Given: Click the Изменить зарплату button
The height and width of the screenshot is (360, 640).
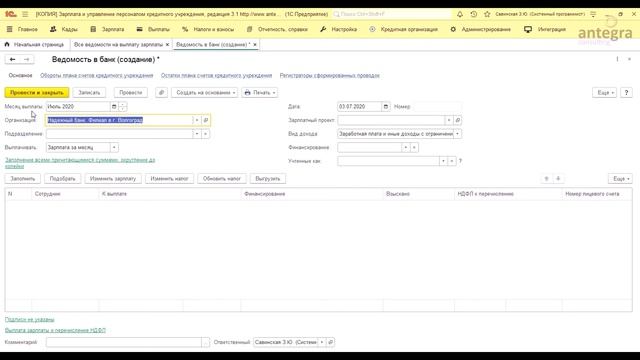Looking at the screenshot, I should click(x=113, y=179).
